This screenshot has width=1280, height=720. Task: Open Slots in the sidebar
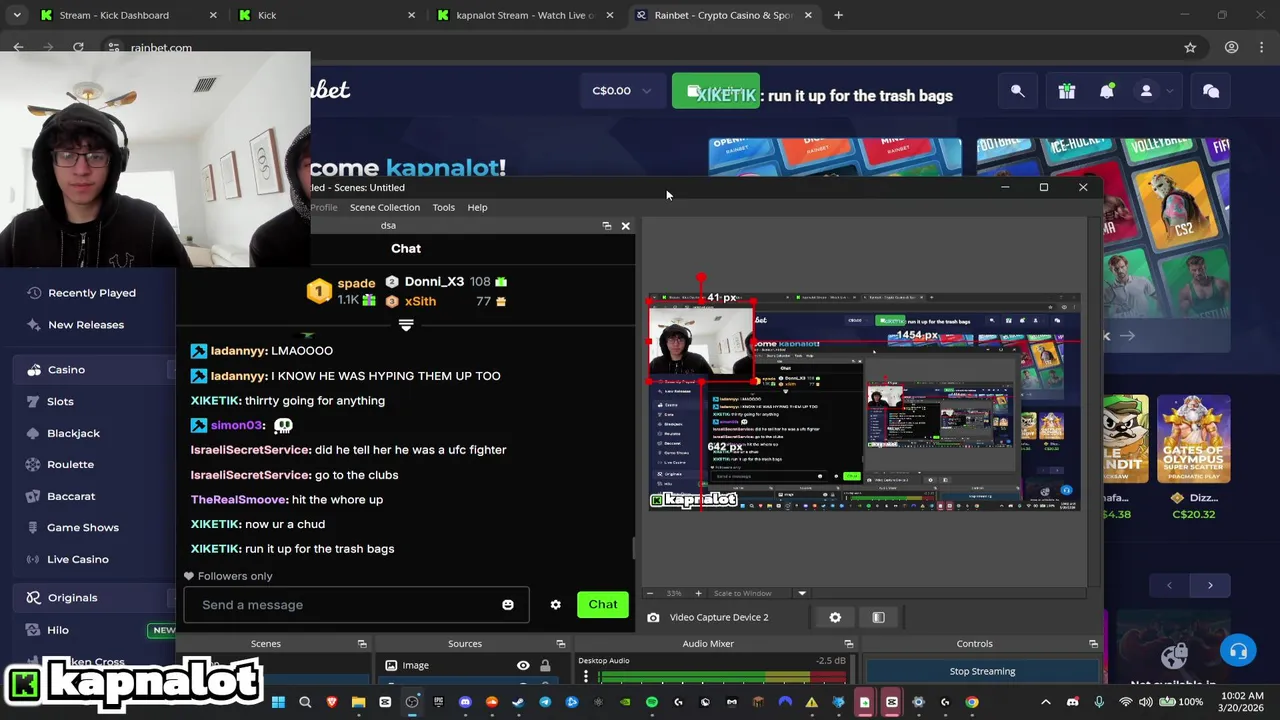tap(60, 402)
